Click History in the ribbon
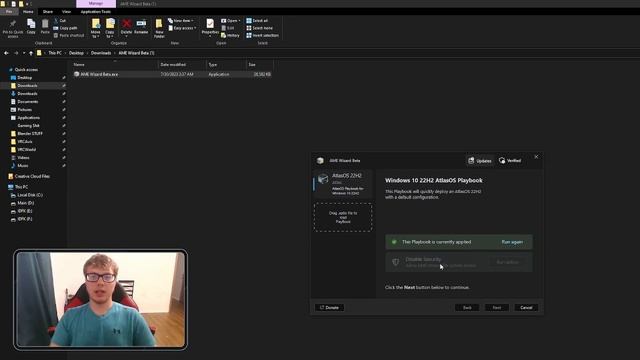 [230, 36]
